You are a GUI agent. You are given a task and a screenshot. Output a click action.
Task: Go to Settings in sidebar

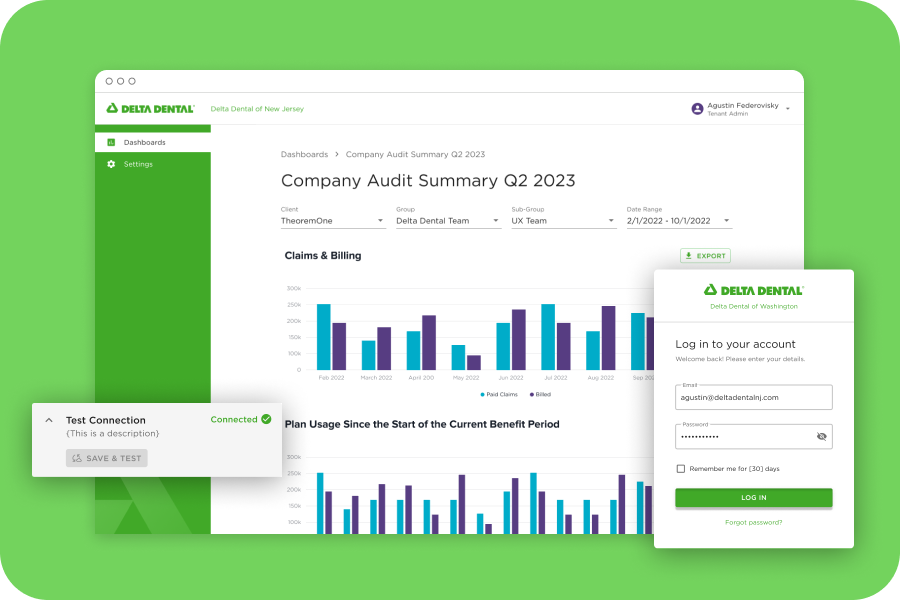(138, 164)
